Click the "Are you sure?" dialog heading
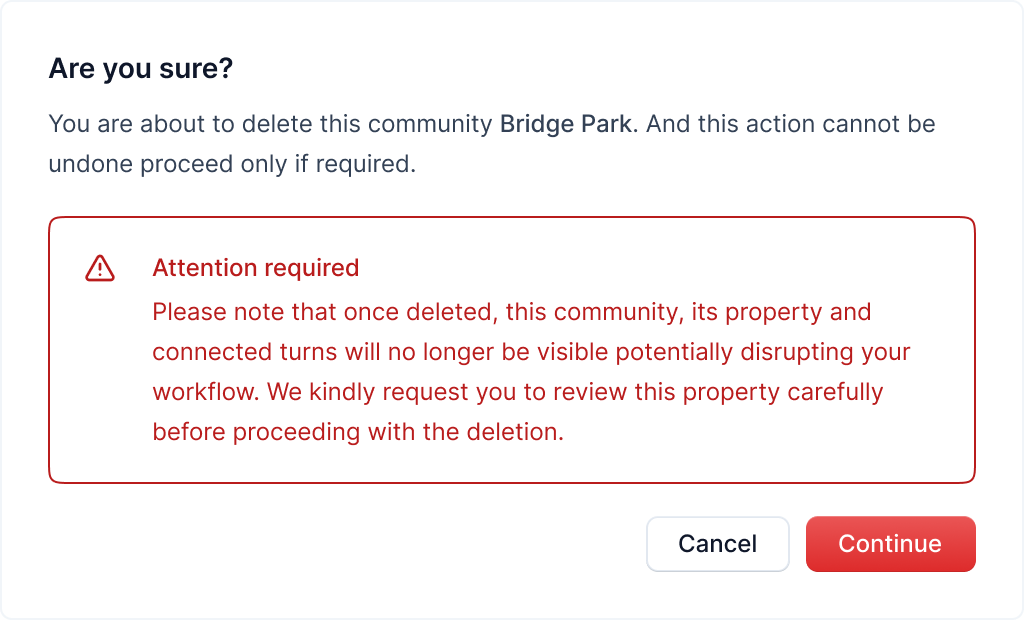 click(x=140, y=70)
